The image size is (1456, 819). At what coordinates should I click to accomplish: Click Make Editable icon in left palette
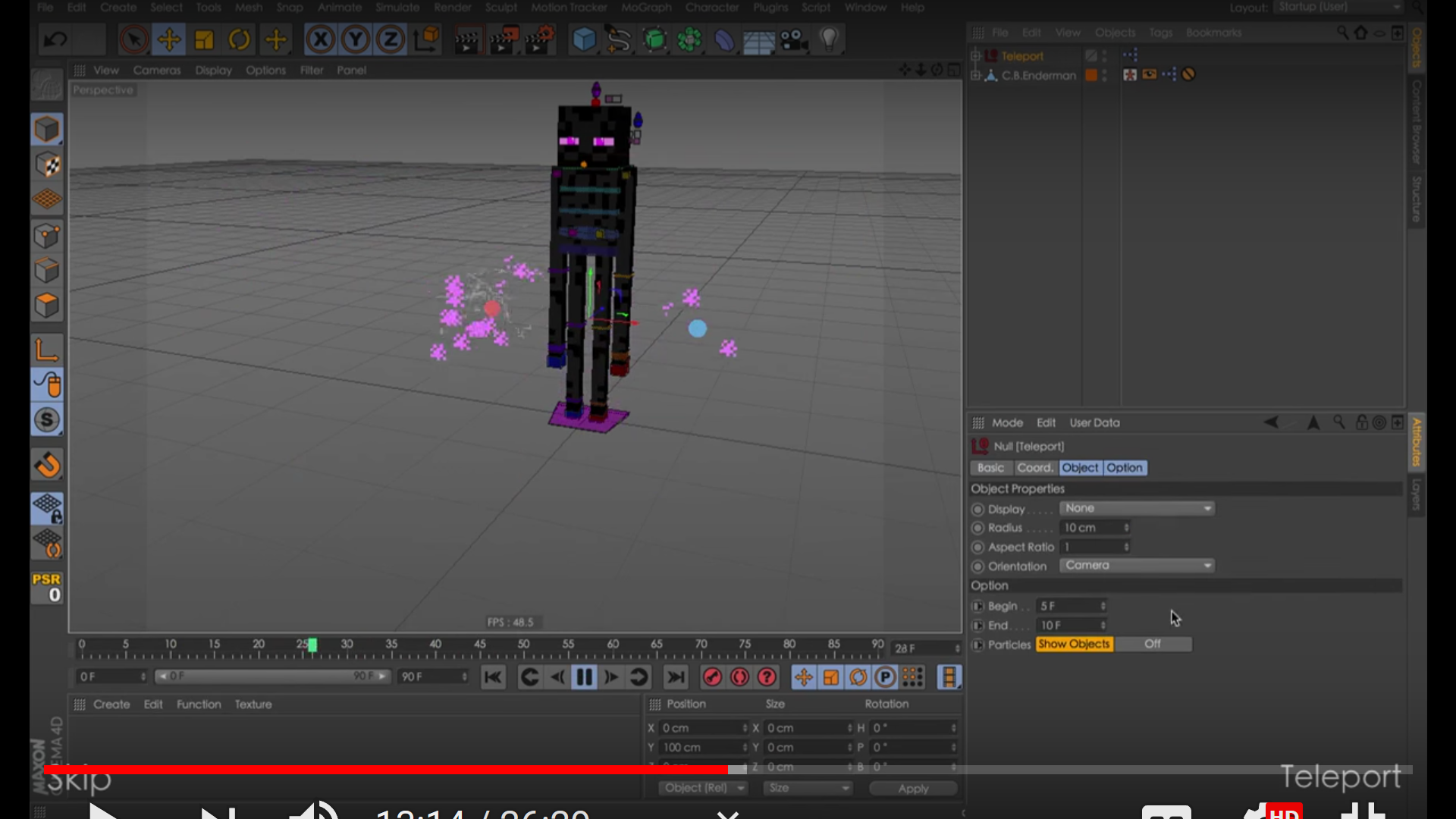pyautogui.click(x=47, y=86)
